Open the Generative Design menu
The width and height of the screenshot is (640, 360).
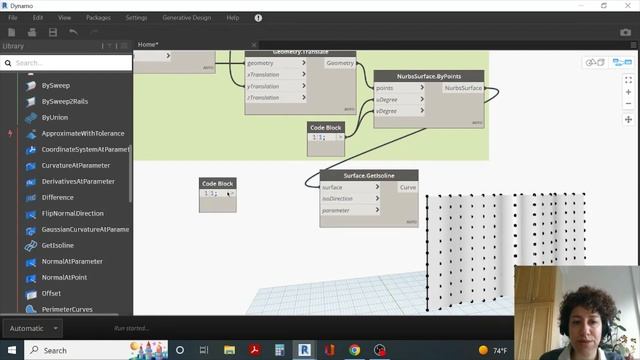click(187, 18)
